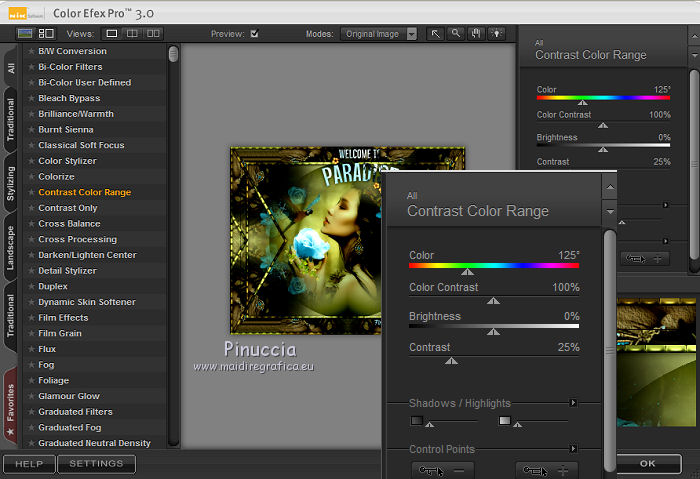Open the Stylizing filter tab

coord(10,184)
